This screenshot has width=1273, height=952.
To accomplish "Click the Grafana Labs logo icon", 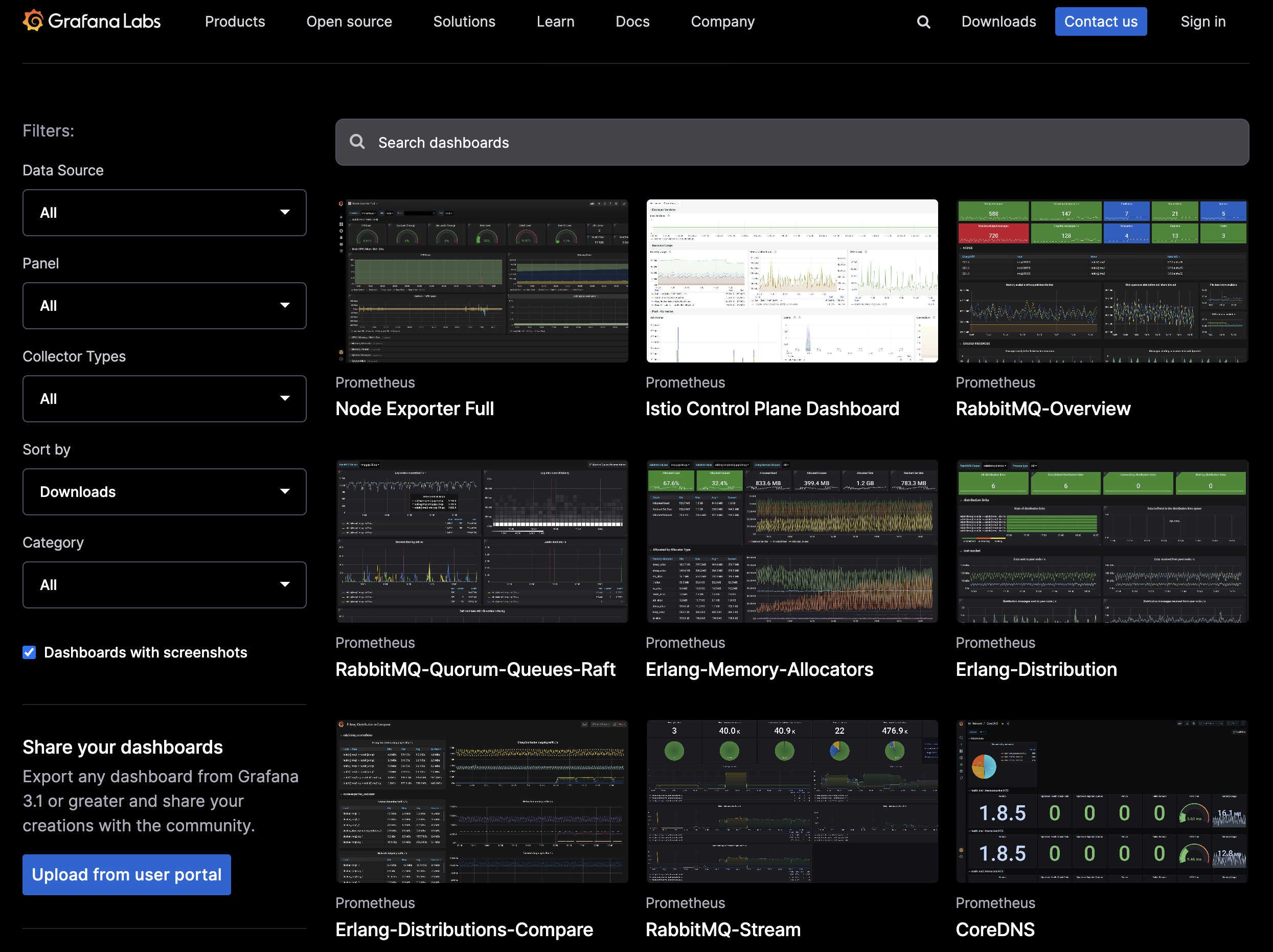I will pyautogui.click(x=33, y=21).
